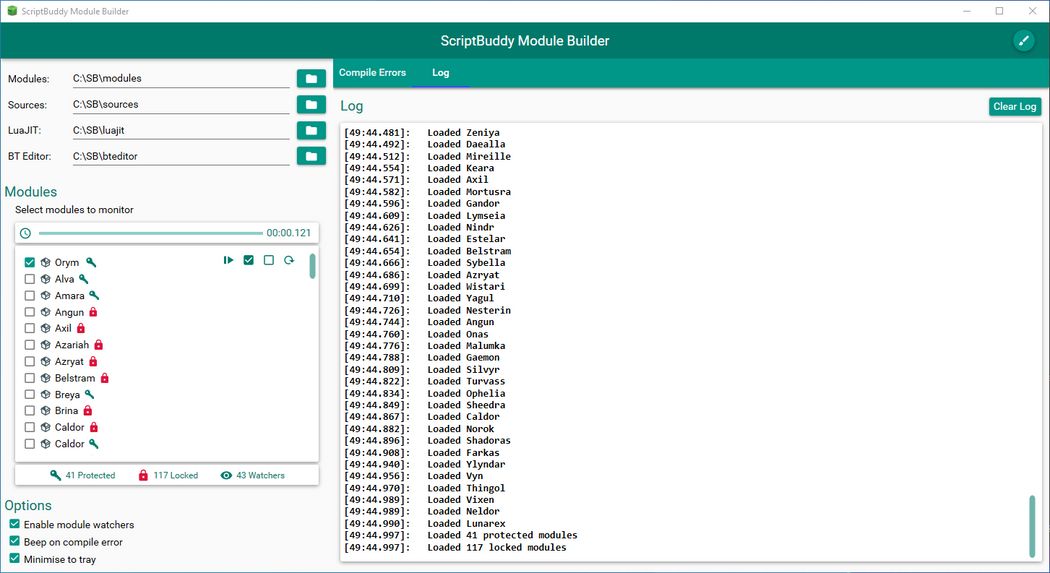Click the red lock icon beside Angun
Screen dimensions: 1050x573
point(93,312)
